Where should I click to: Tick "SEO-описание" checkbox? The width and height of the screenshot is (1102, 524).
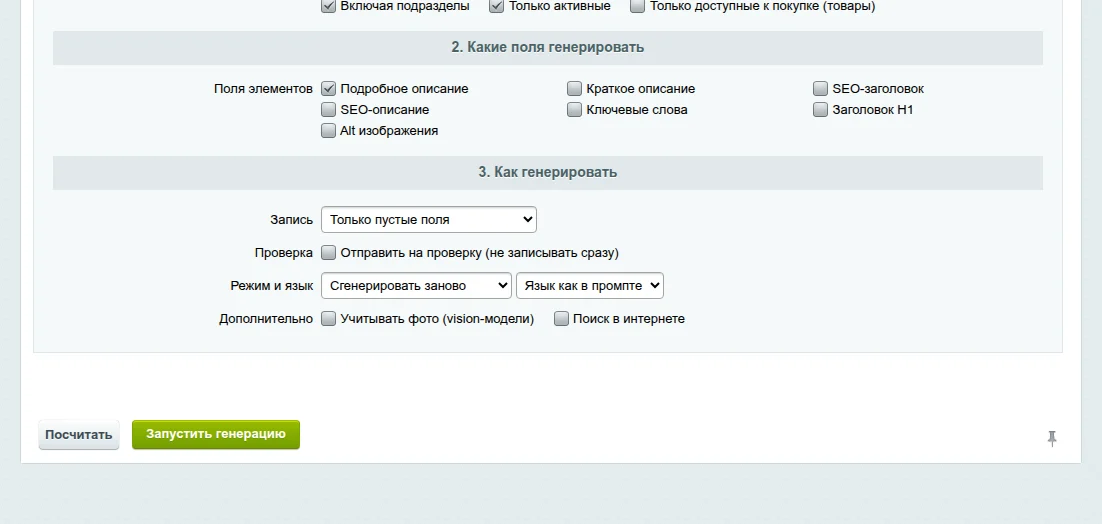pos(328,110)
